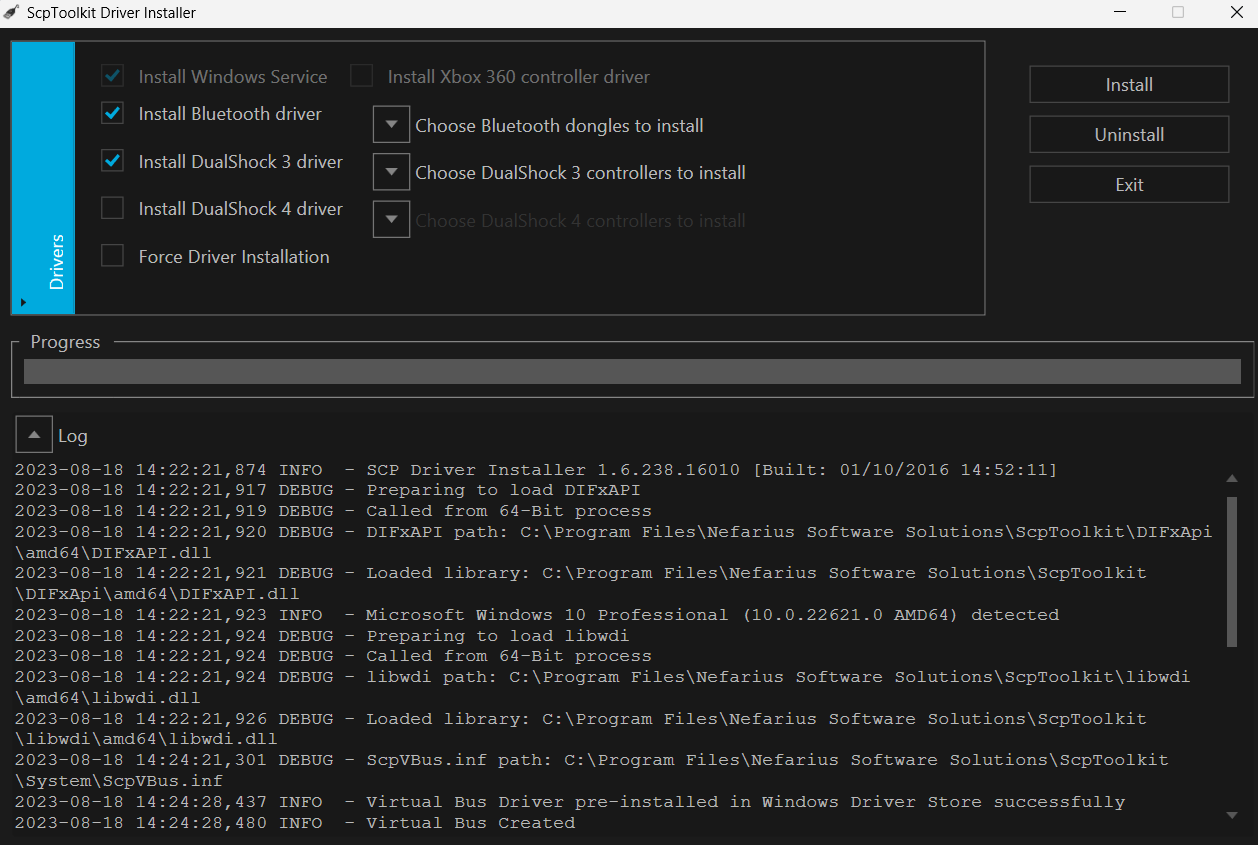Click the Uninstall button
This screenshot has width=1258, height=845.
coord(1129,134)
